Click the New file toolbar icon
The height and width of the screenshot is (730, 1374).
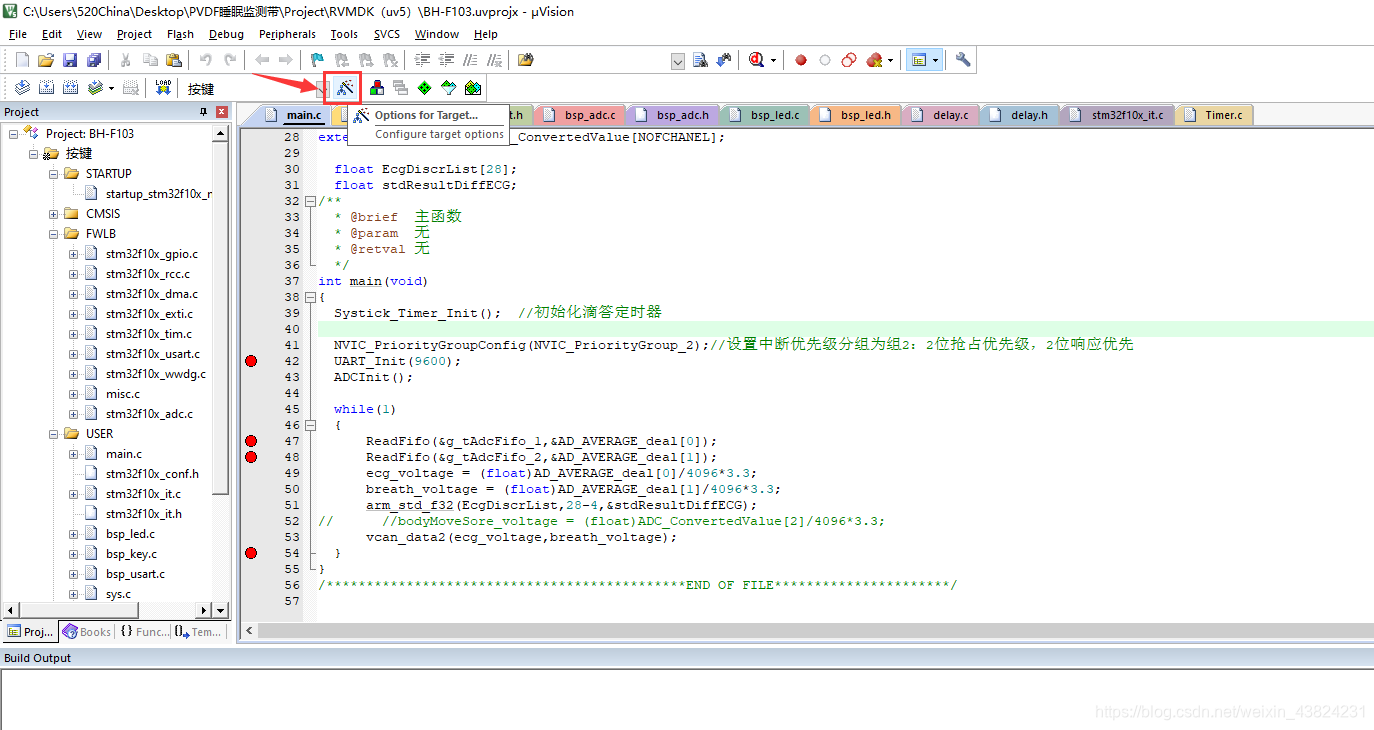click(22, 60)
